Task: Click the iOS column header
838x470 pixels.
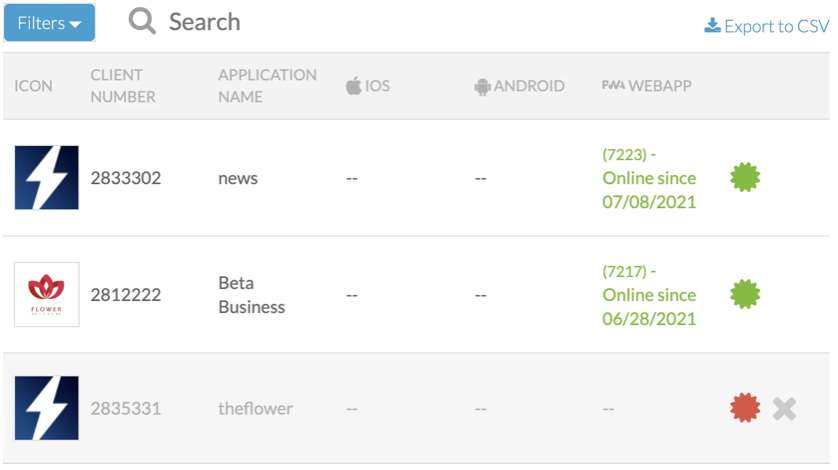Action: (368, 86)
